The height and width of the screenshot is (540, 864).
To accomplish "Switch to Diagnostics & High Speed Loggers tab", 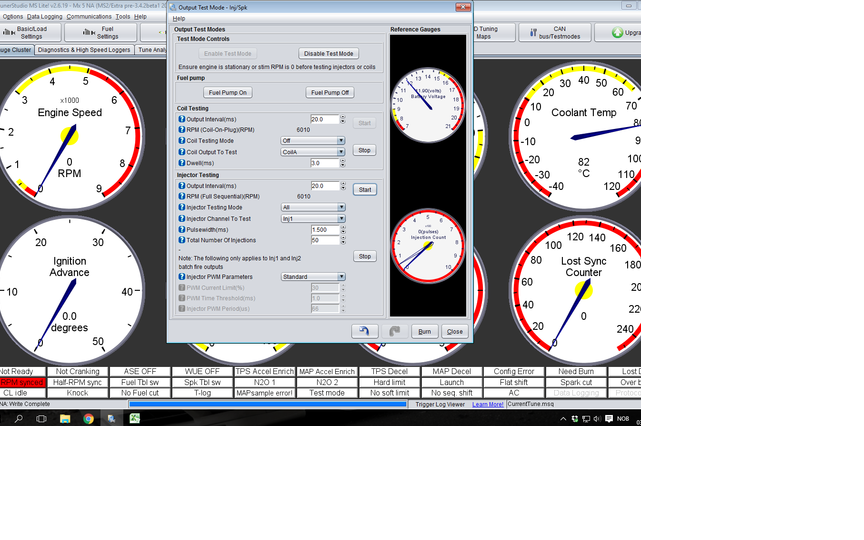I will tap(83, 49).
